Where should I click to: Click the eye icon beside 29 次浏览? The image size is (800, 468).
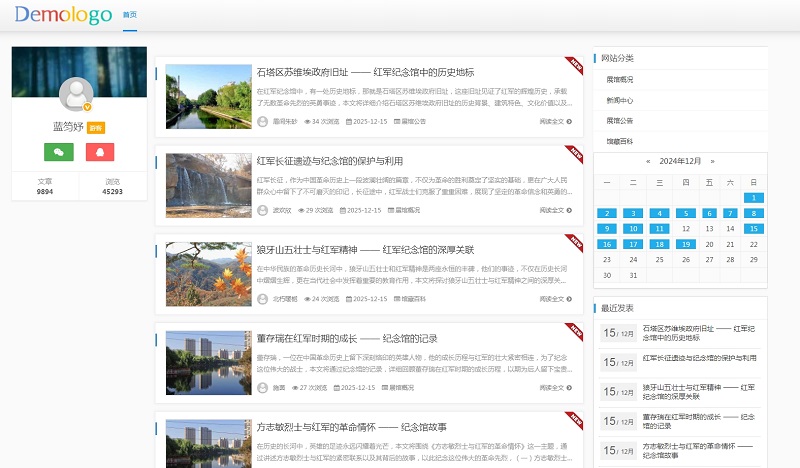tap(302, 210)
